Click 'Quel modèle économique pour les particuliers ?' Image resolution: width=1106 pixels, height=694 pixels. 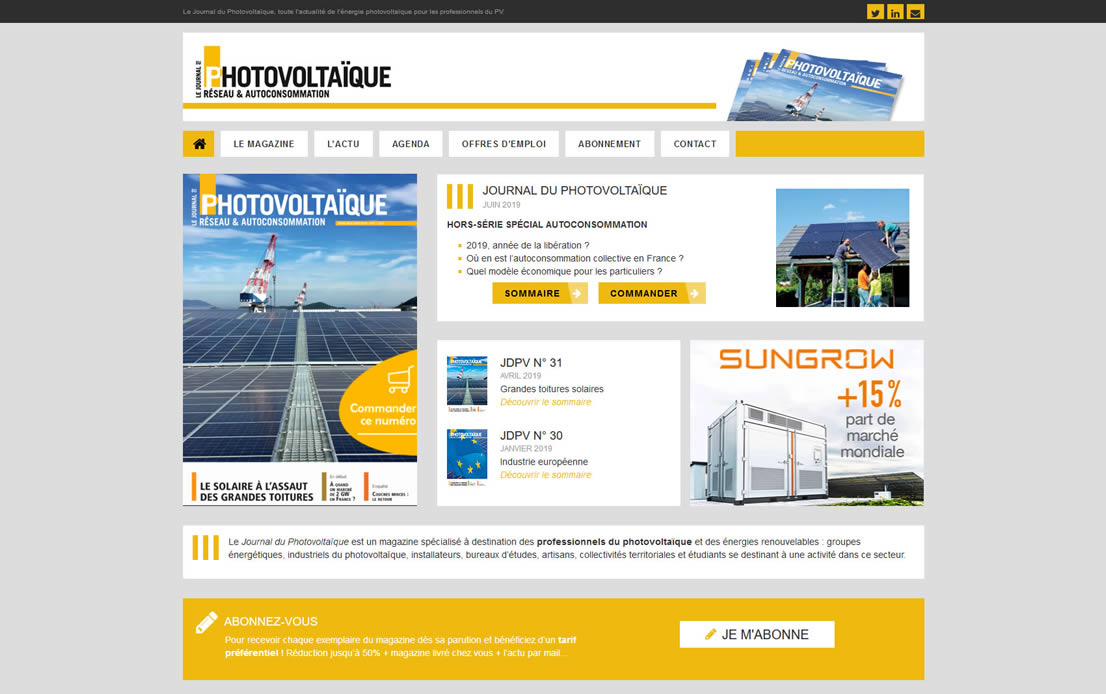pyautogui.click(x=564, y=272)
